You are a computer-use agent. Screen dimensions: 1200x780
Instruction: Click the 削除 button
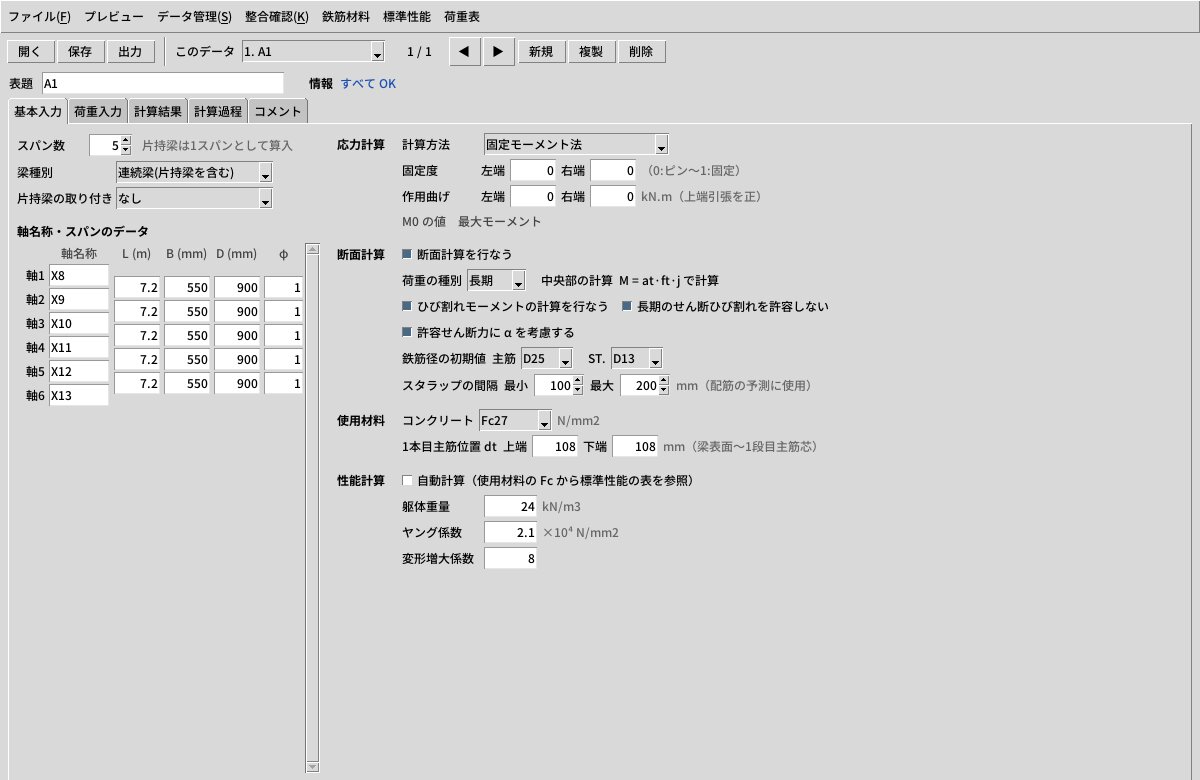coord(642,52)
